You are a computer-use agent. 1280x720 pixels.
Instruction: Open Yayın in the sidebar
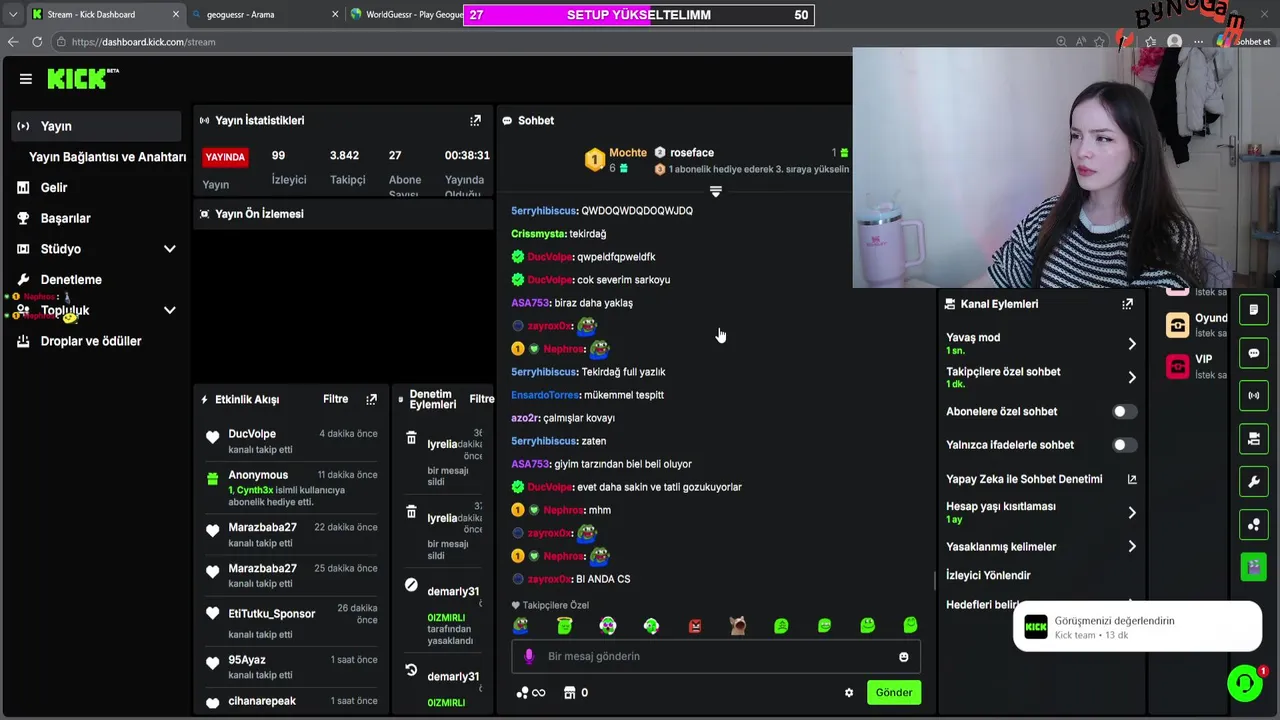96,126
